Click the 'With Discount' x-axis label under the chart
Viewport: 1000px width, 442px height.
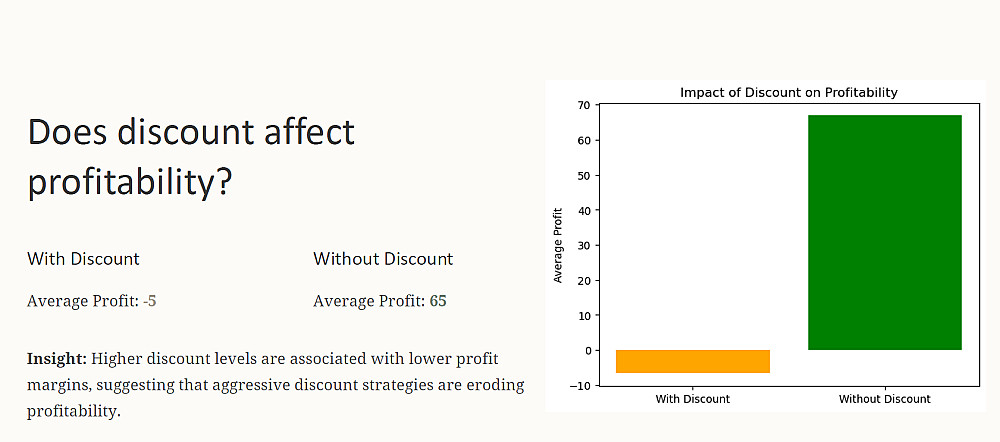[x=692, y=399]
